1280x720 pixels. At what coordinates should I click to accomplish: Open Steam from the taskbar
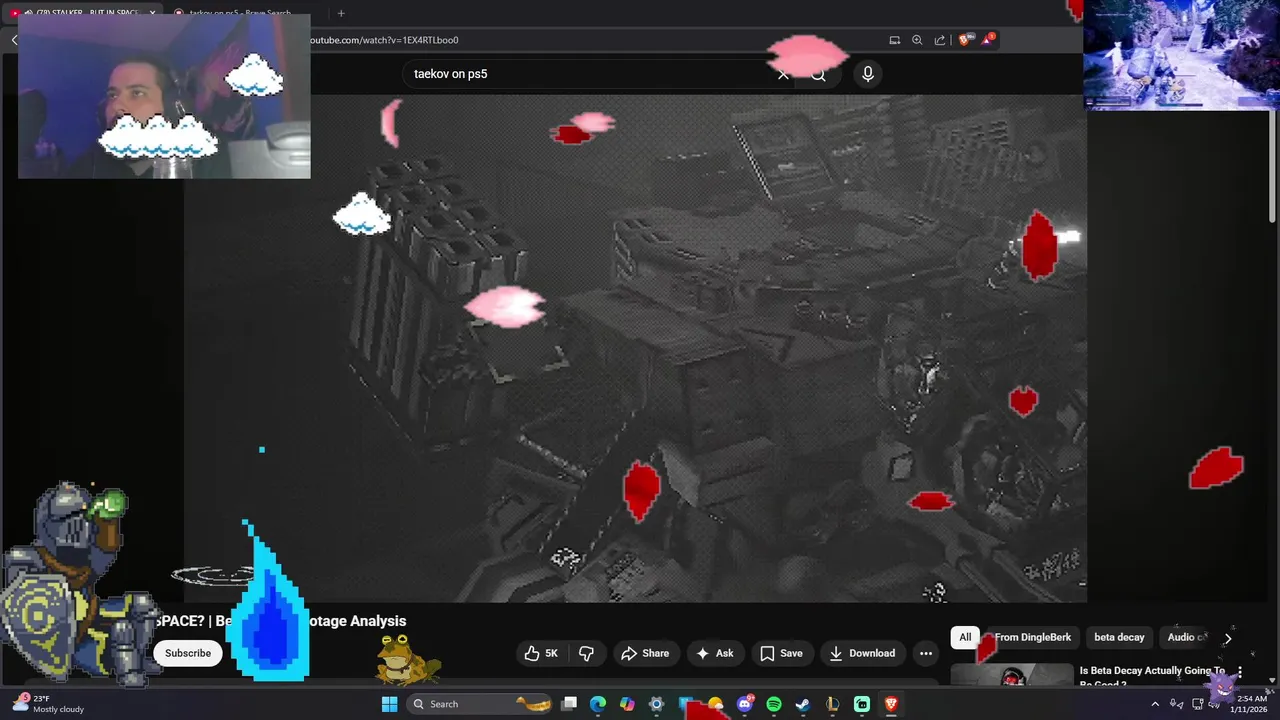tap(803, 704)
